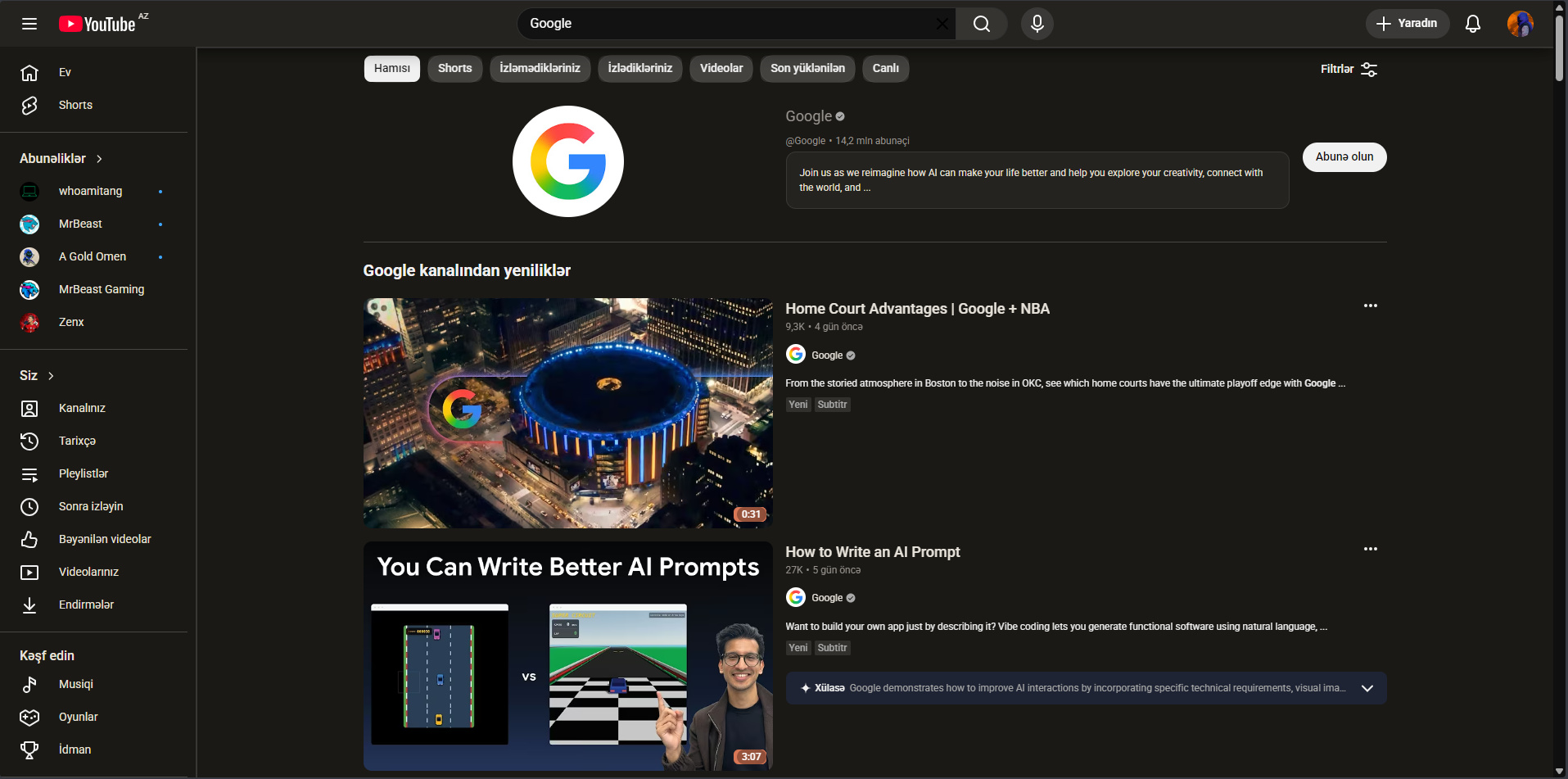Play the Home Court Advantages thumbnail
This screenshot has height=779, width=1568.
click(x=568, y=413)
